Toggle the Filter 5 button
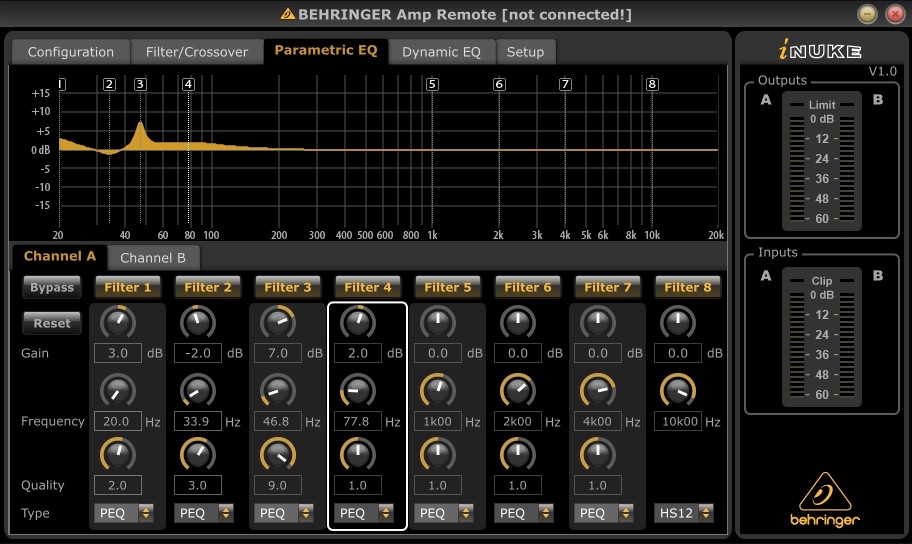 [448, 287]
